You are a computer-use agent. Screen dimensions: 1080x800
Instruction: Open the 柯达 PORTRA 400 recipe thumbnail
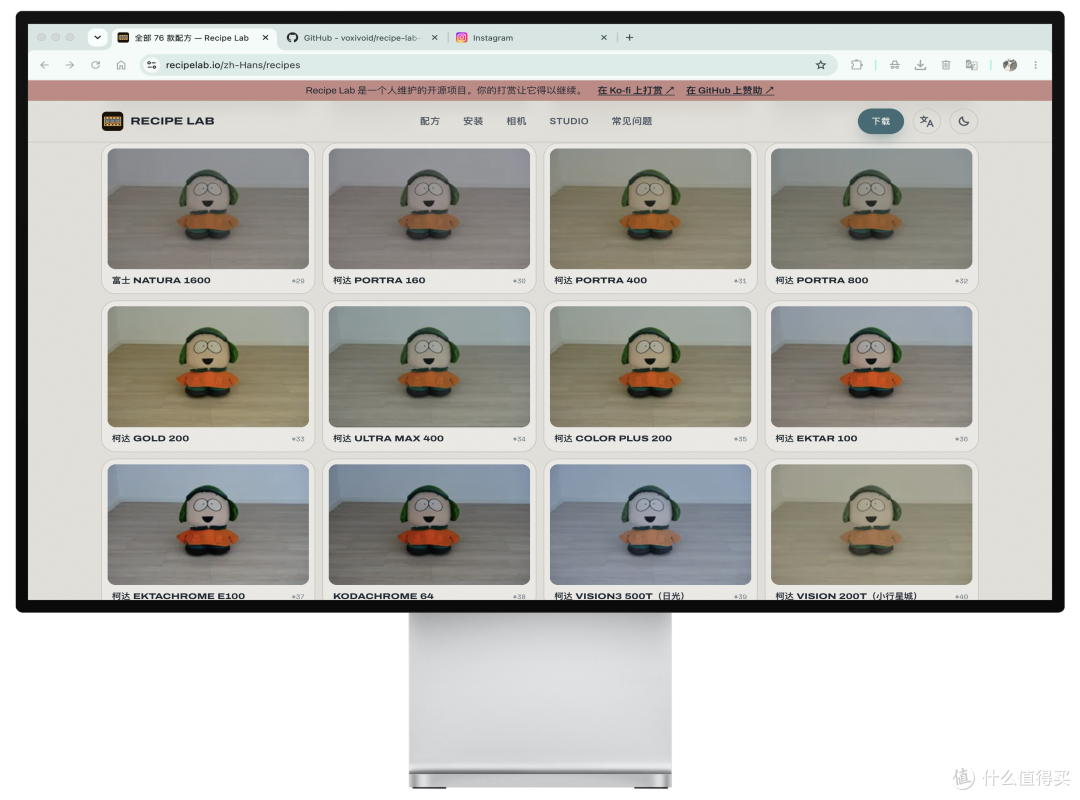click(x=650, y=209)
